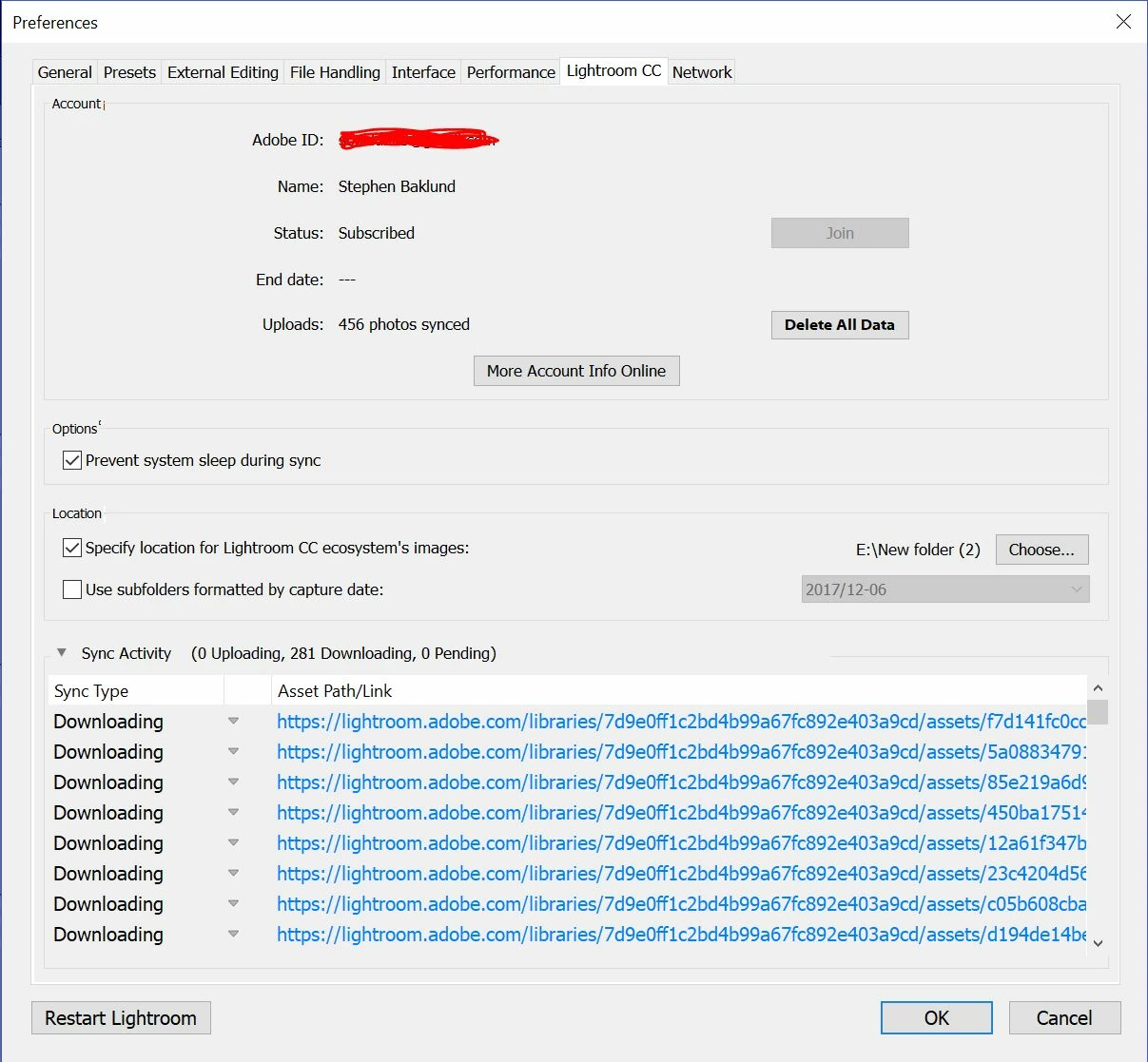This screenshot has width=1148, height=1062.
Task: Uncheck Specify location for Lightroom CC images
Action: pyautogui.click(x=72, y=548)
